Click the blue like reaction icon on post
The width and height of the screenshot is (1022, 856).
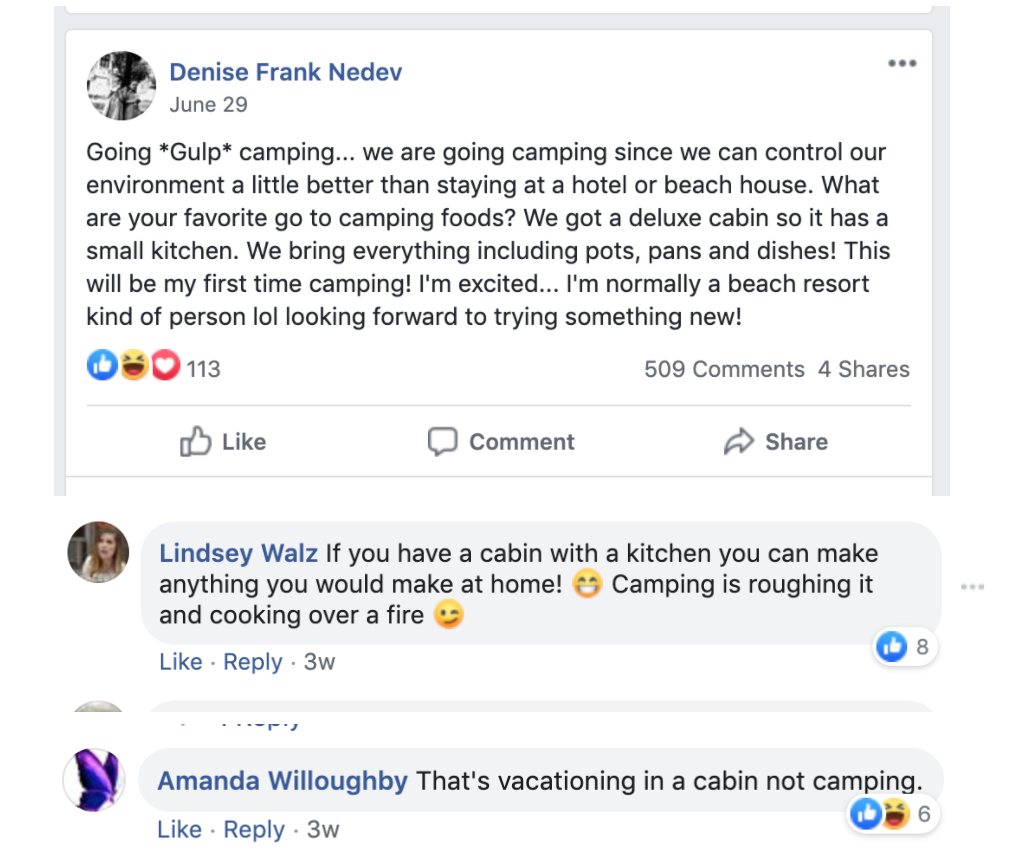coord(102,368)
